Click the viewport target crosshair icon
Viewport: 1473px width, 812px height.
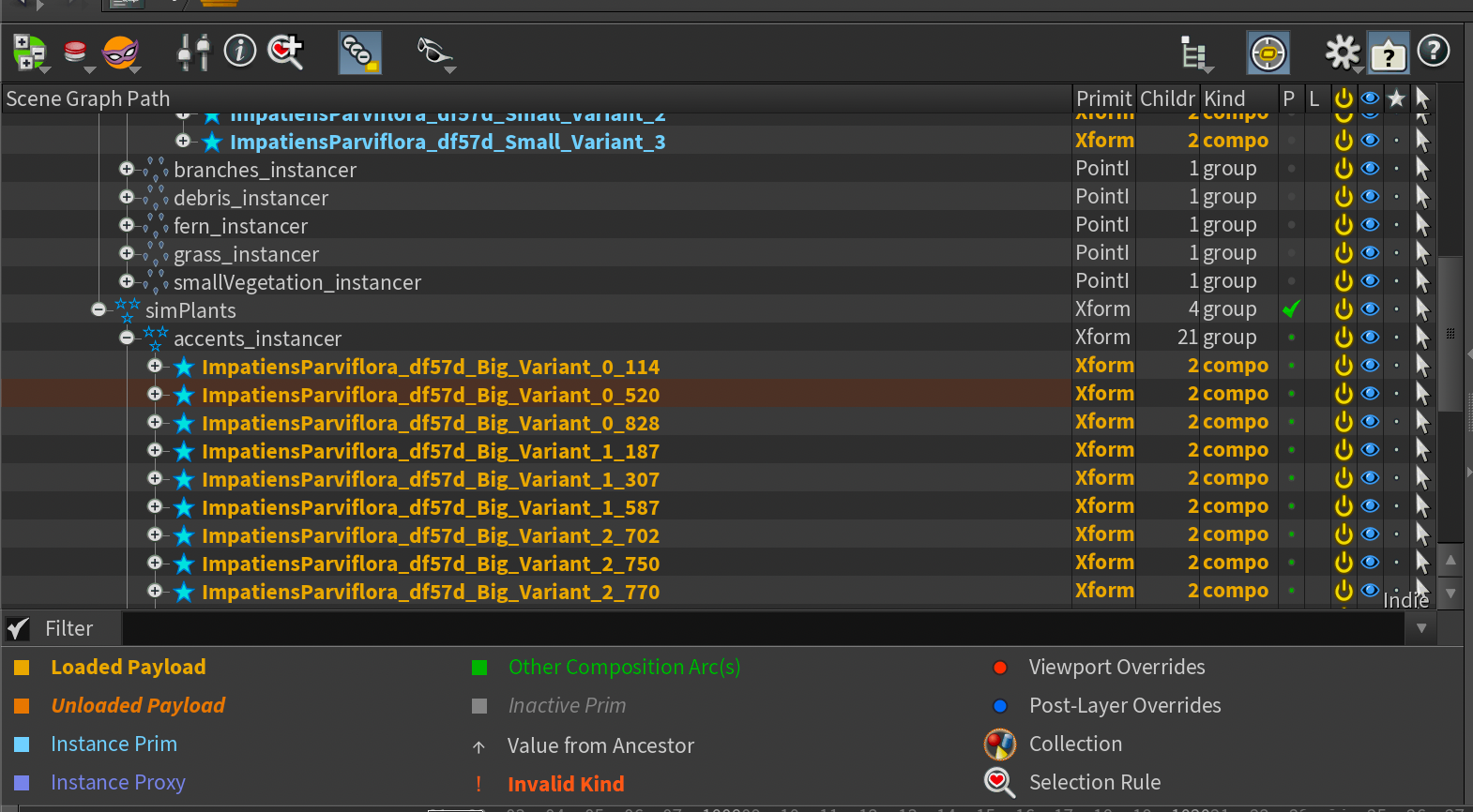pos(1268,53)
